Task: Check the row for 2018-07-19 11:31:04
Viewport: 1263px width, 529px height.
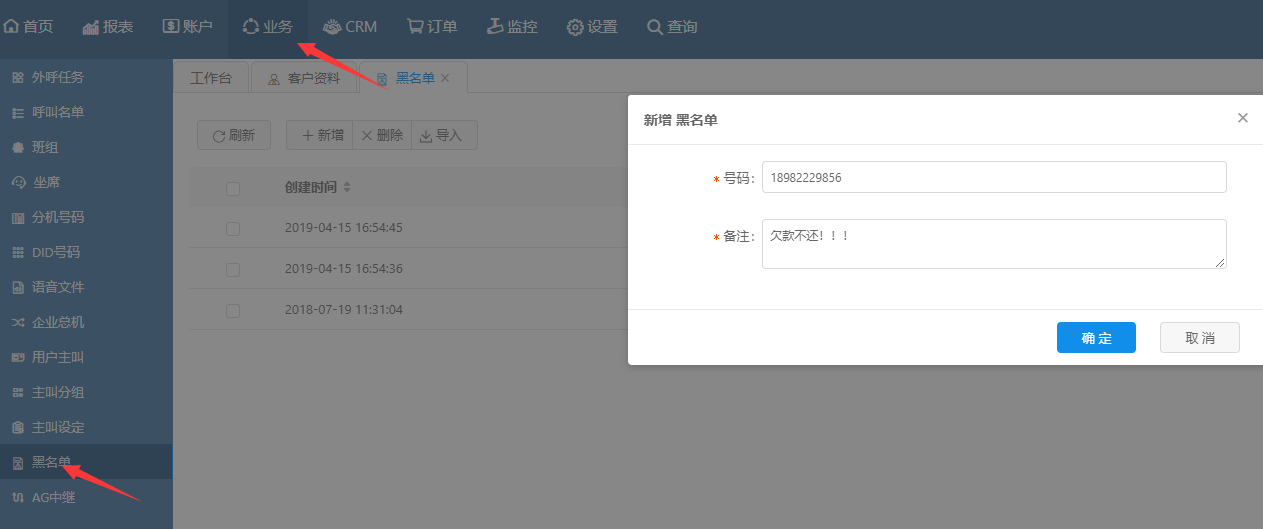Action: [233, 311]
